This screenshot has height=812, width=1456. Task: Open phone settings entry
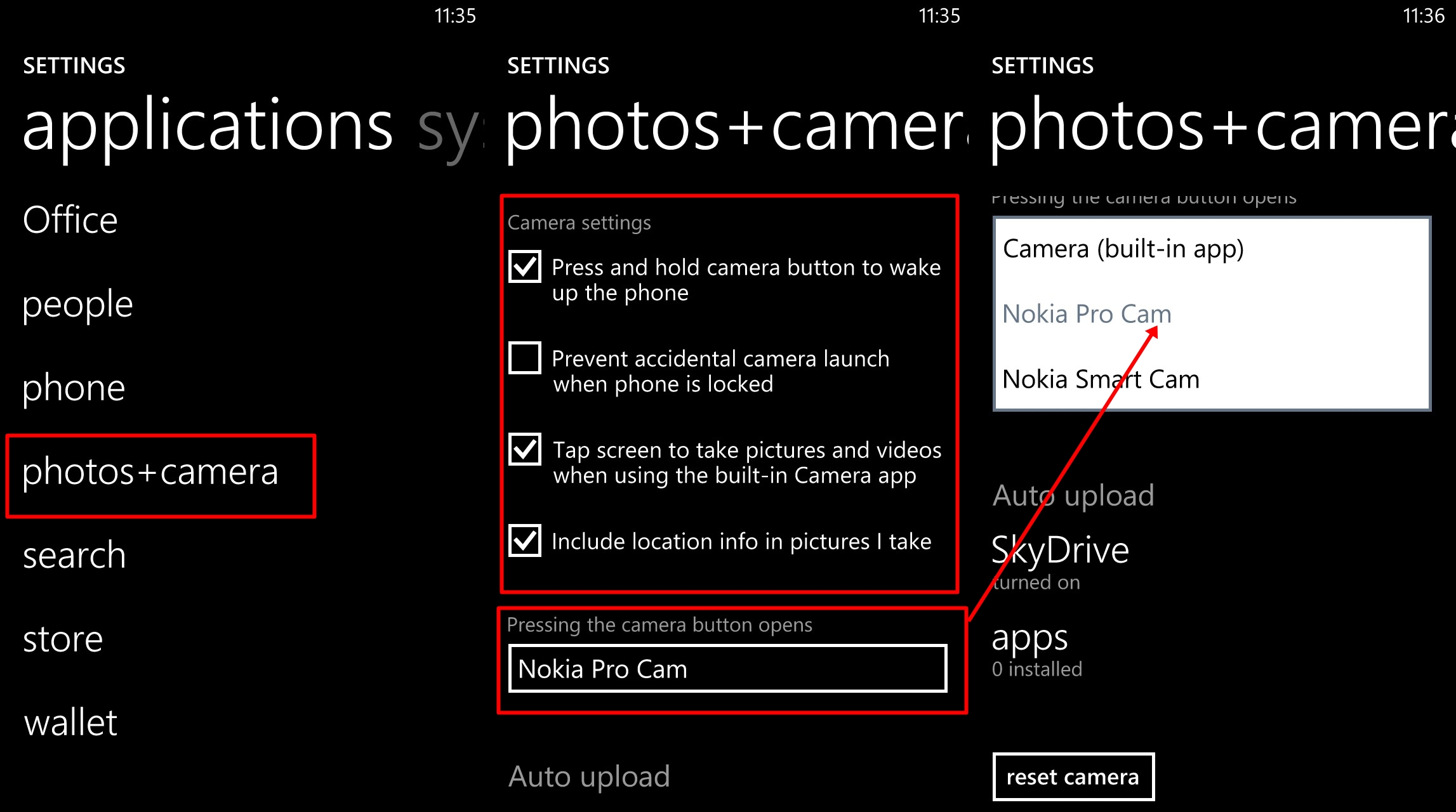point(74,388)
